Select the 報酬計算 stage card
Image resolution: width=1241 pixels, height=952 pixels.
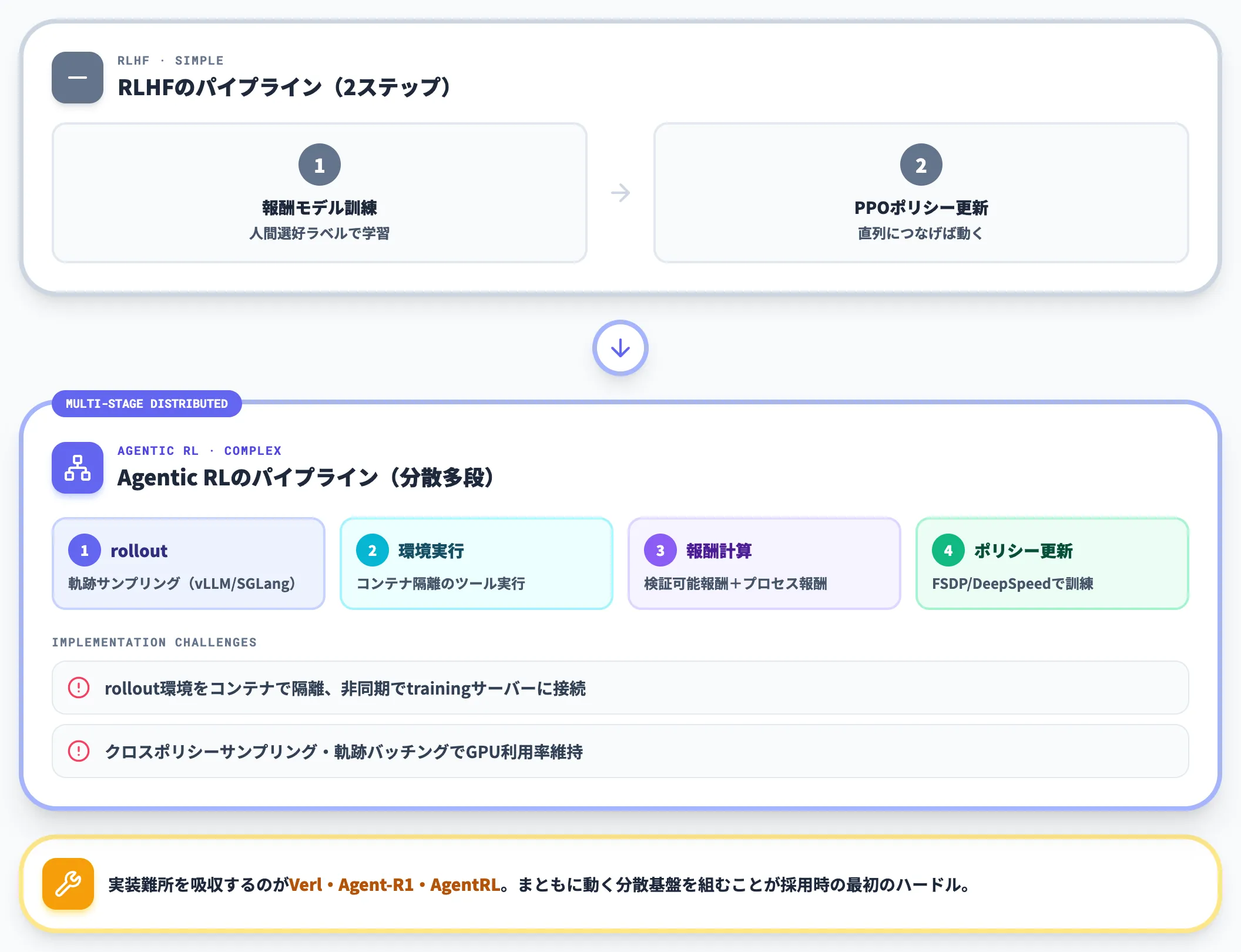pyautogui.click(x=764, y=563)
